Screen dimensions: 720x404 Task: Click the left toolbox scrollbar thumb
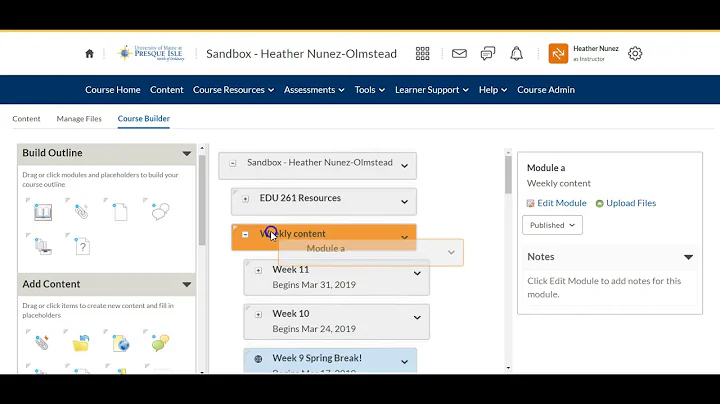coord(202,200)
